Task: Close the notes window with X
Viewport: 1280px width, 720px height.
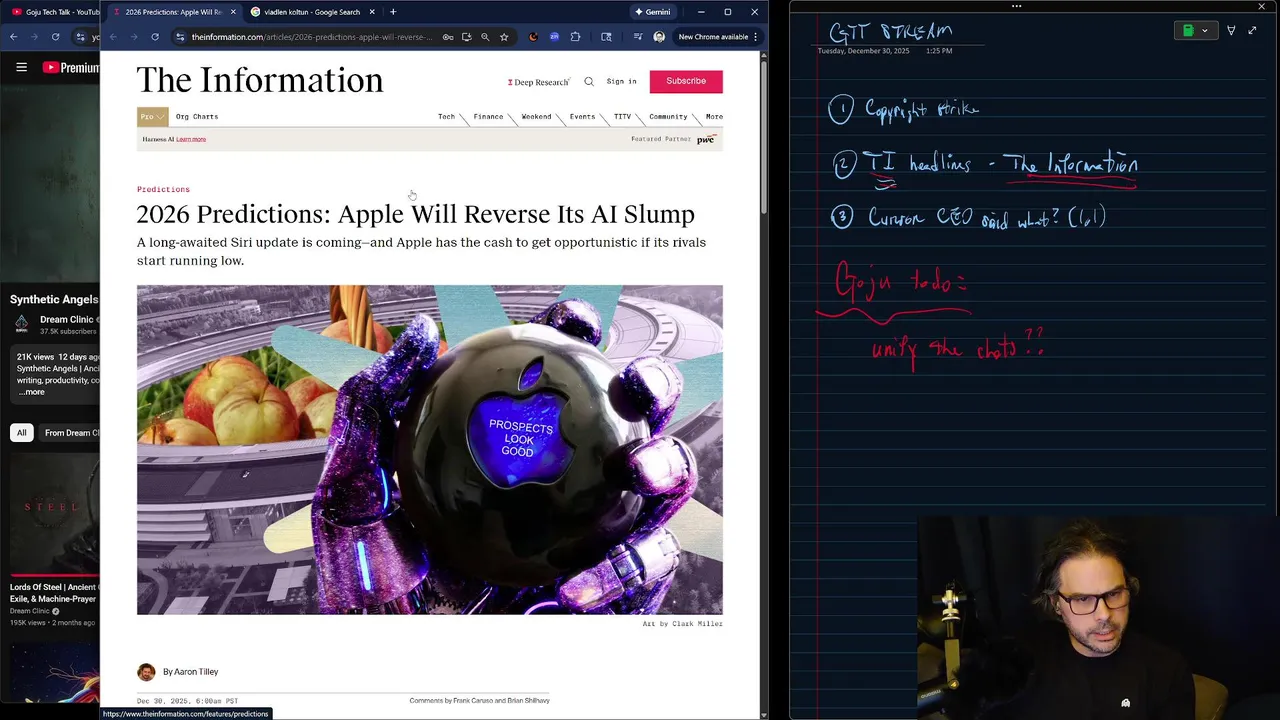Action: click(1261, 6)
